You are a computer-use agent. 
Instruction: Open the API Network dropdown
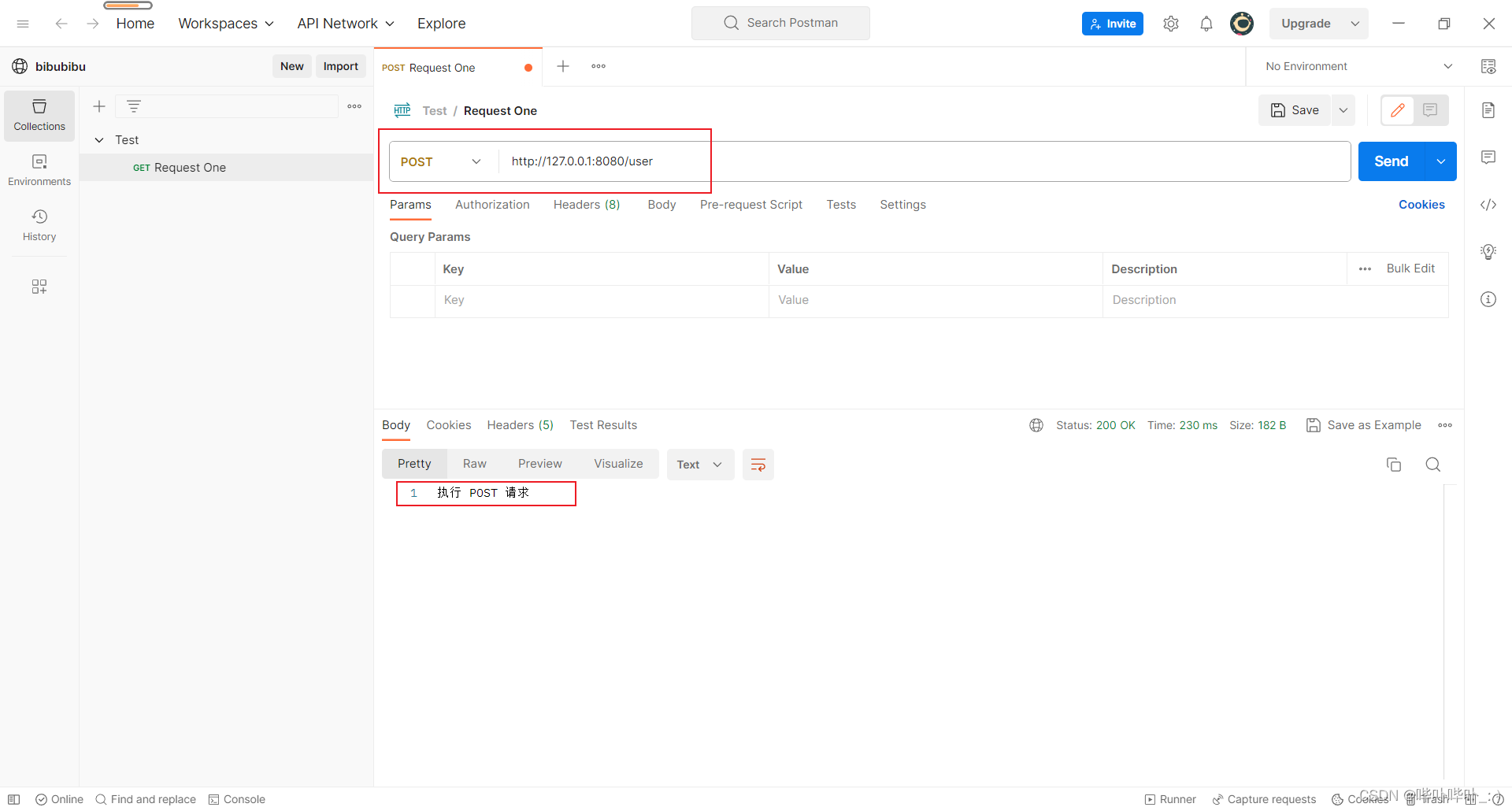pos(346,24)
